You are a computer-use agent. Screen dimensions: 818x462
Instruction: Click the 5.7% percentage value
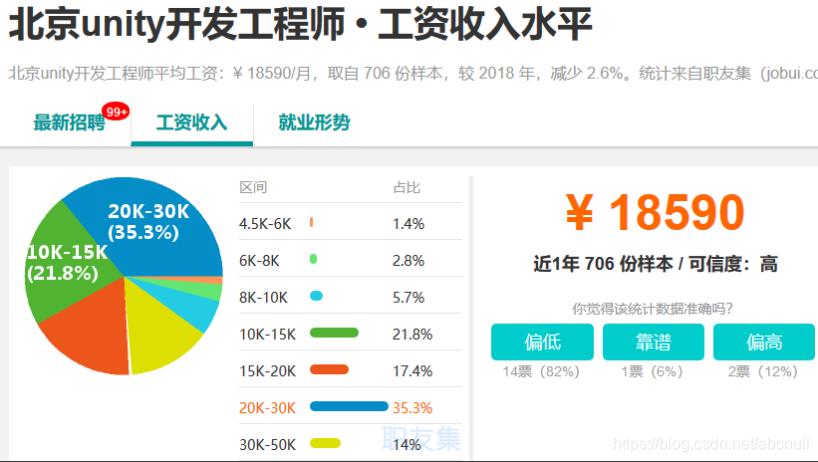pyautogui.click(x=408, y=298)
